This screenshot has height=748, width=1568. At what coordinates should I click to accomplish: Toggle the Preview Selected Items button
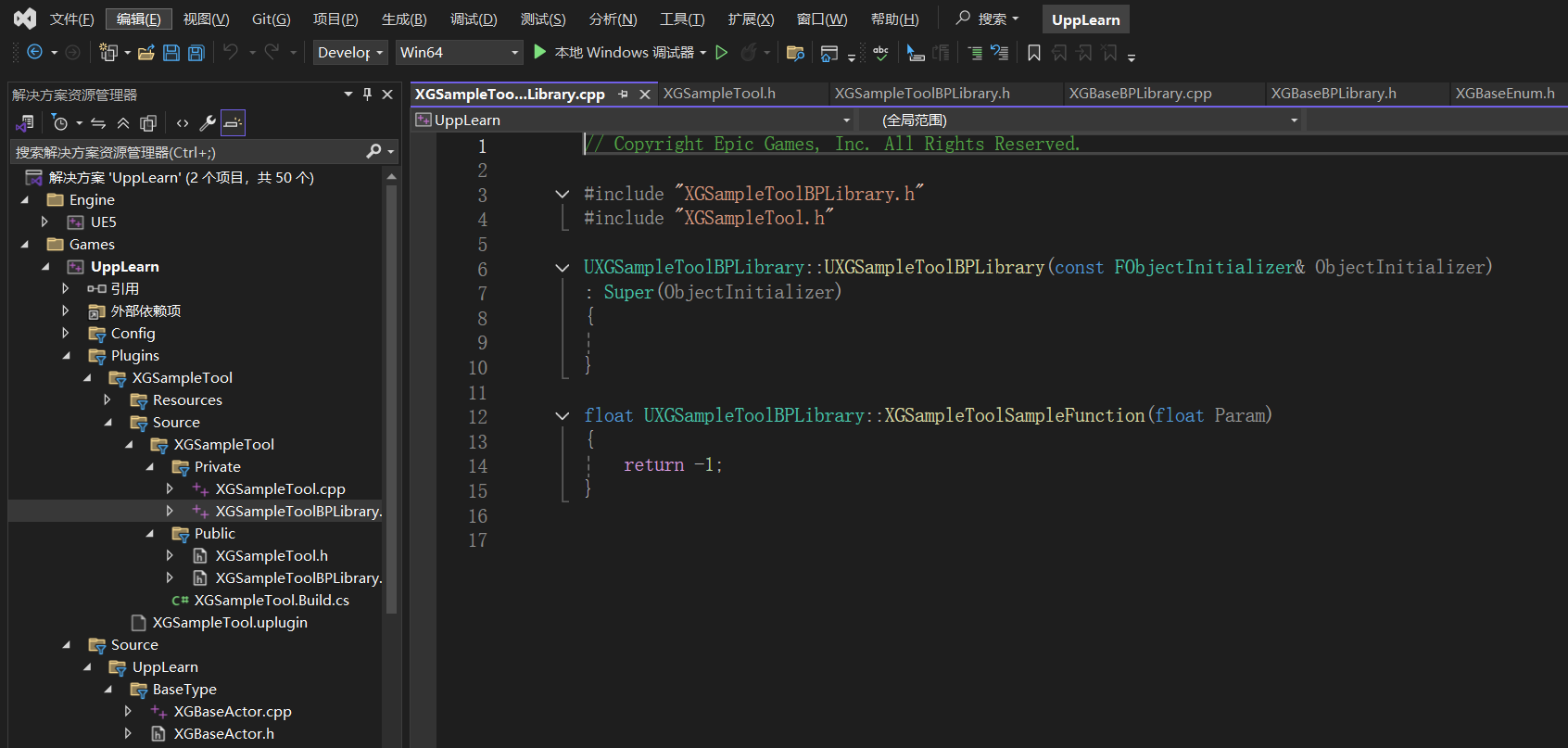233,122
